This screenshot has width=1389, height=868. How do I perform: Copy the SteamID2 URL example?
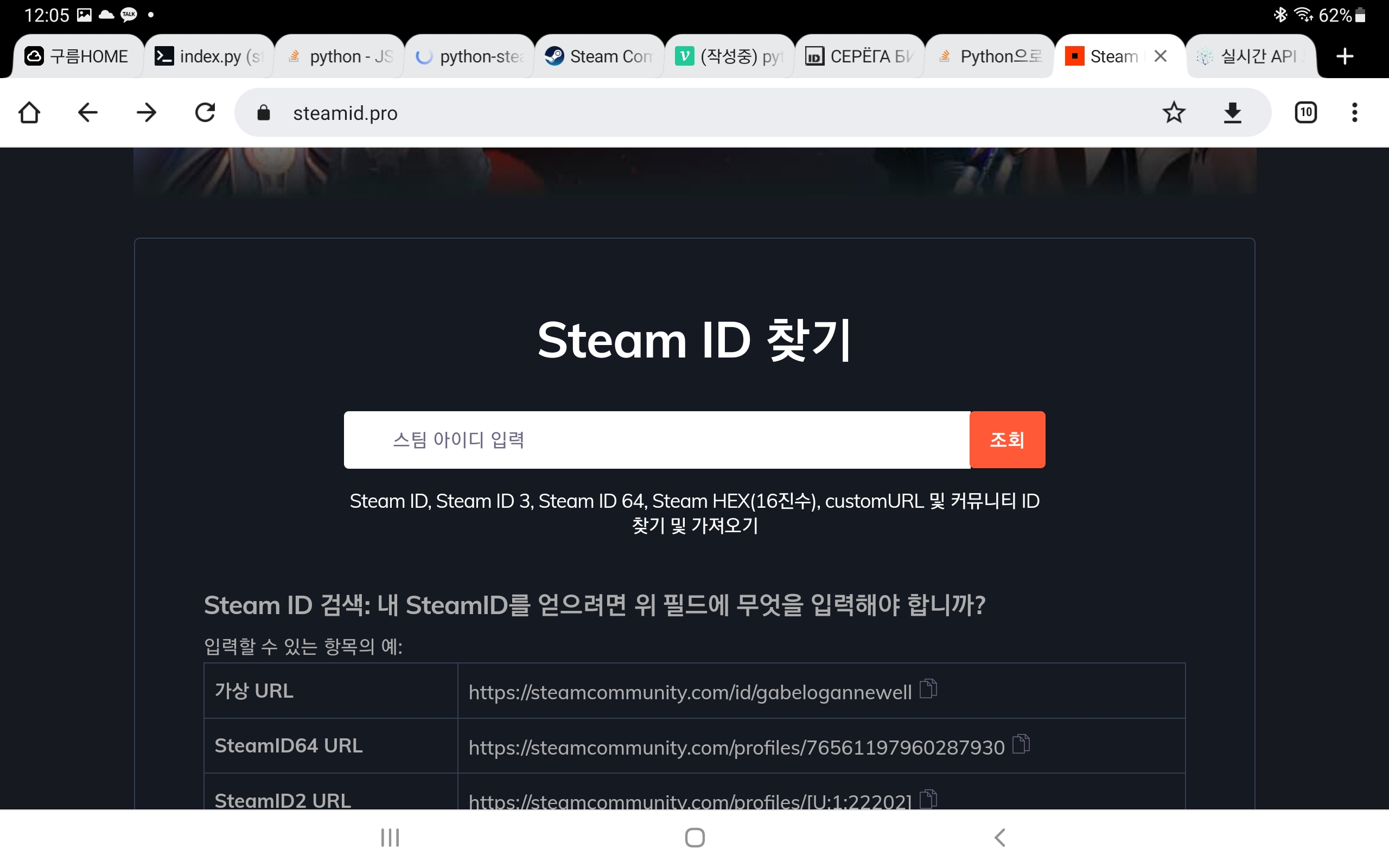click(x=928, y=799)
